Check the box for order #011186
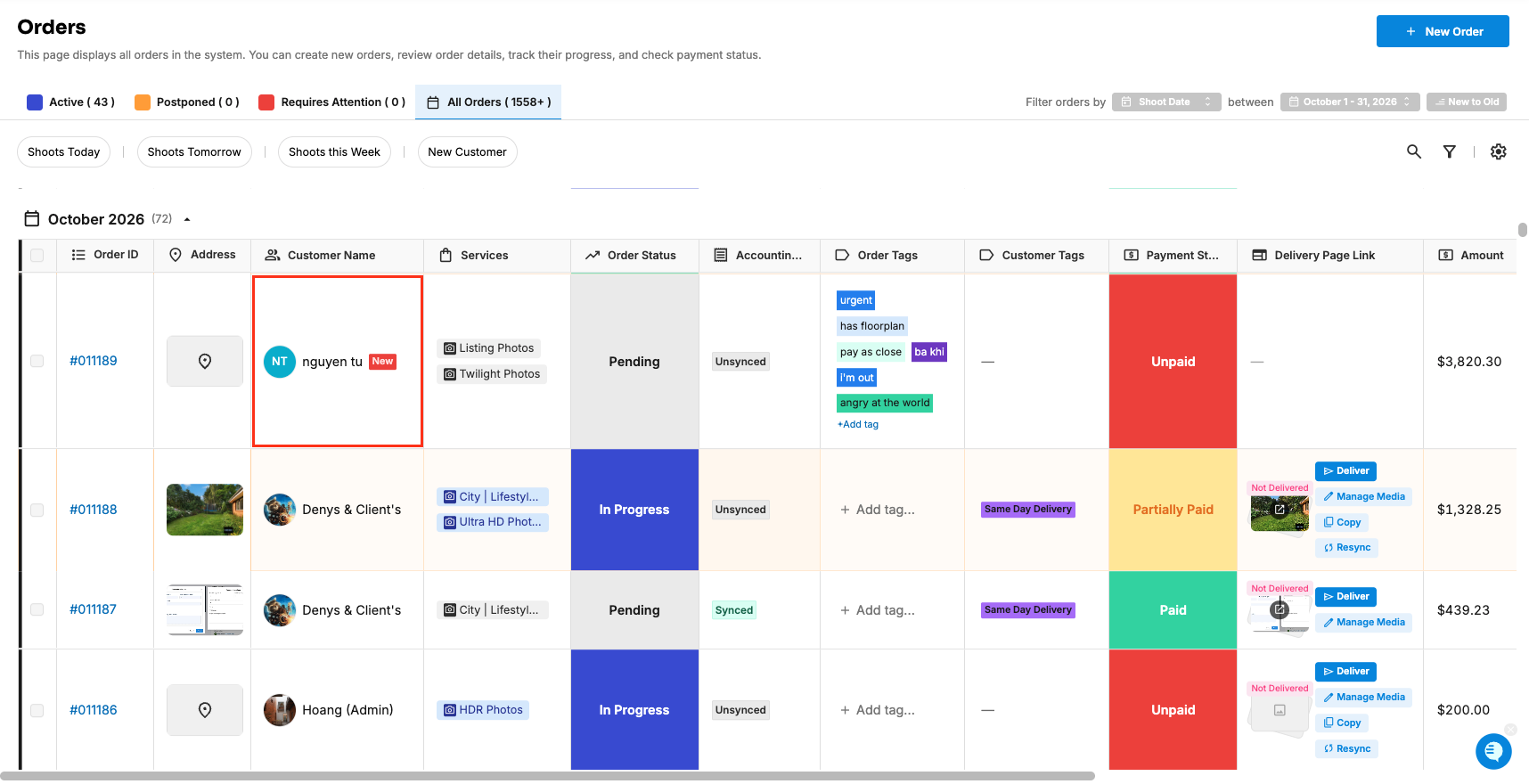 tap(37, 710)
